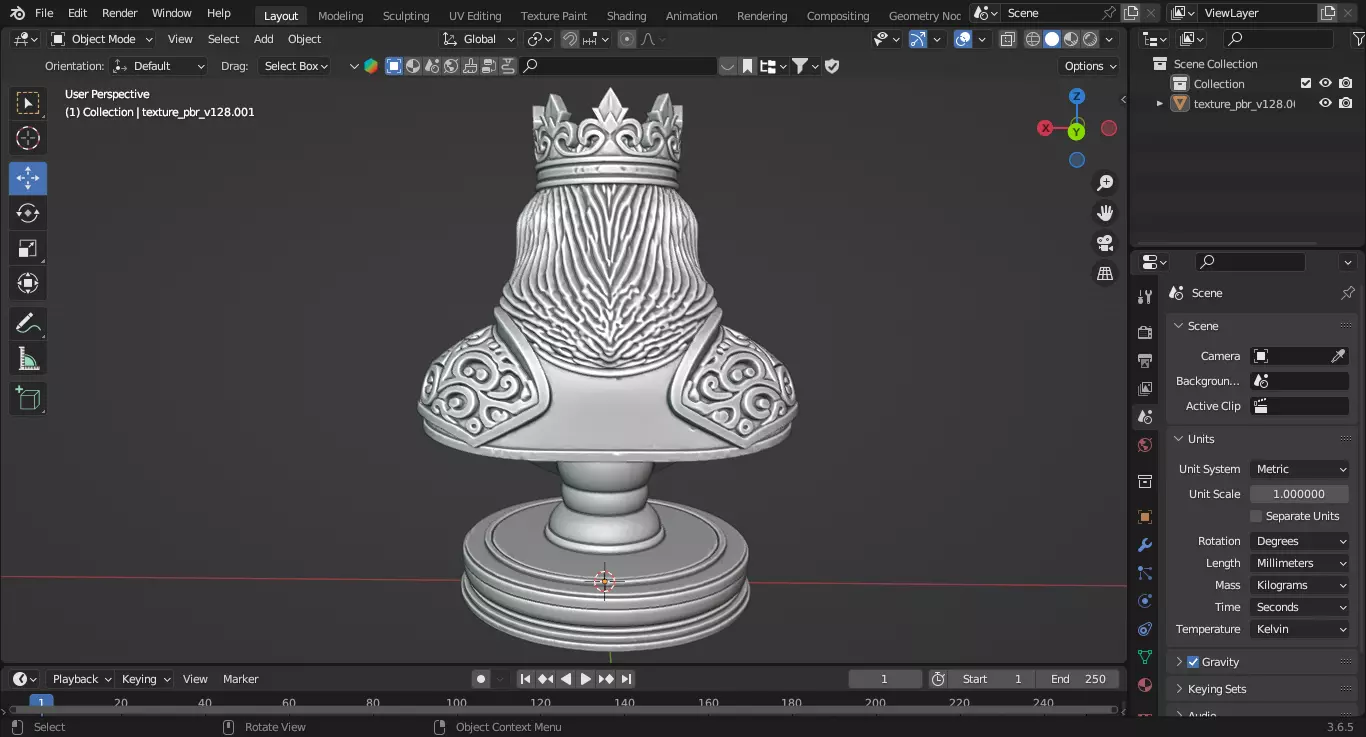Open Temperature Kelvin dropdown
This screenshot has width=1366, height=737.
[x=1300, y=629]
